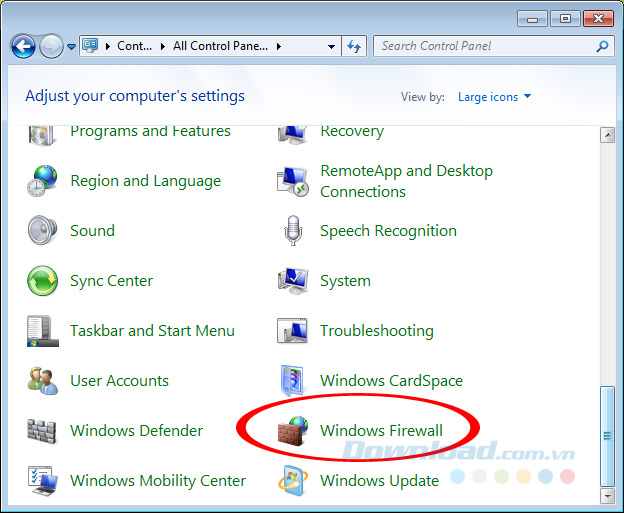Open the Windows Update icon
The image size is (624, 513).
(x=292, y=480)
